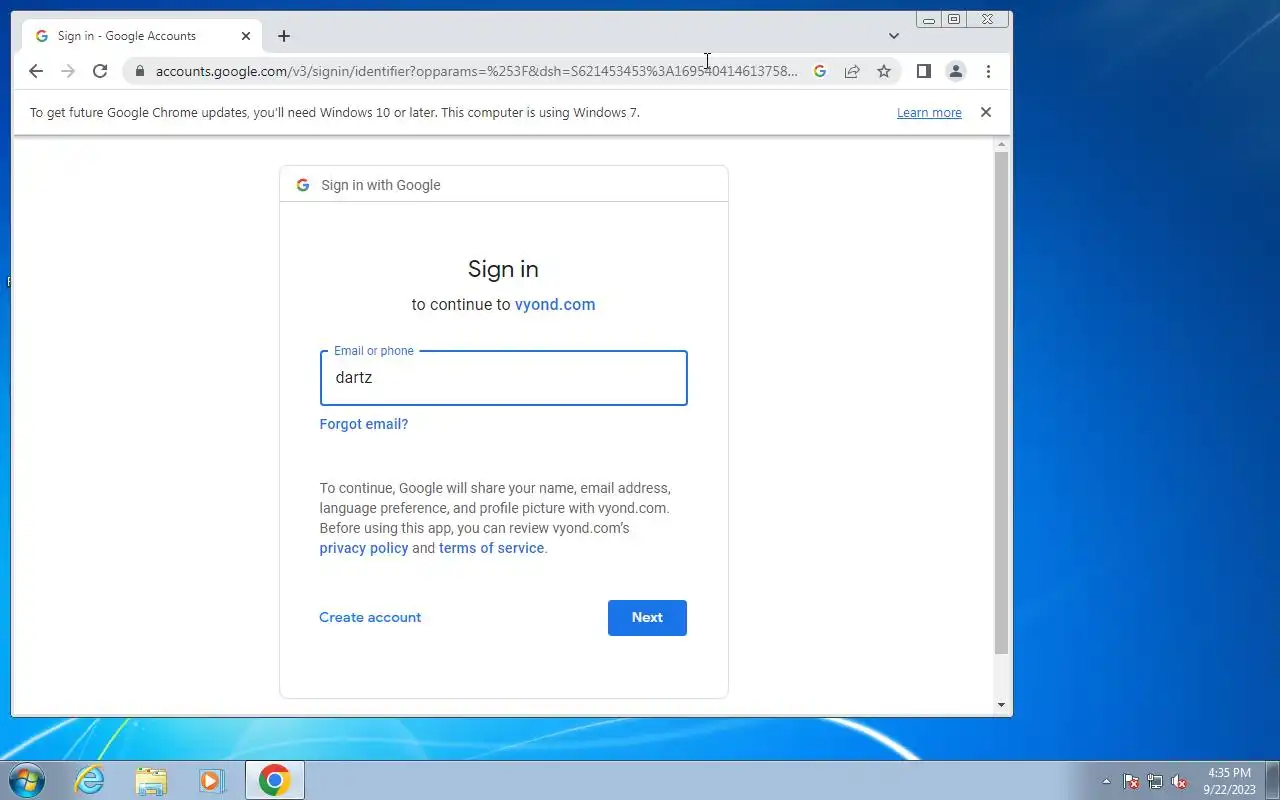The image size is (1280, 800).
Task: Dismiss the Chrome update notification bar
Action: [x=986, y=112]
